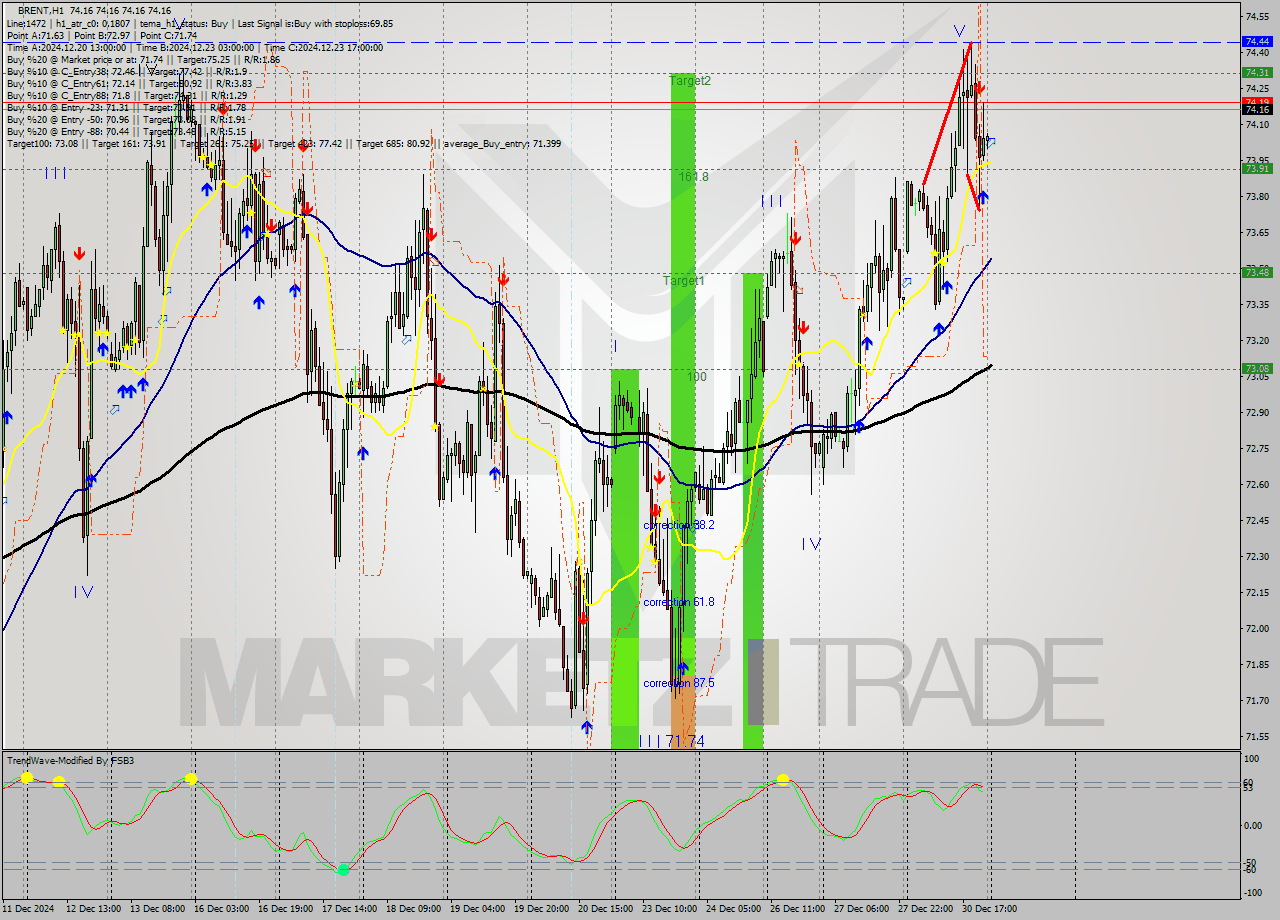Click the green 74.31 price tag
This screenshot has height=920, width=1280.
click(1256, 72)
